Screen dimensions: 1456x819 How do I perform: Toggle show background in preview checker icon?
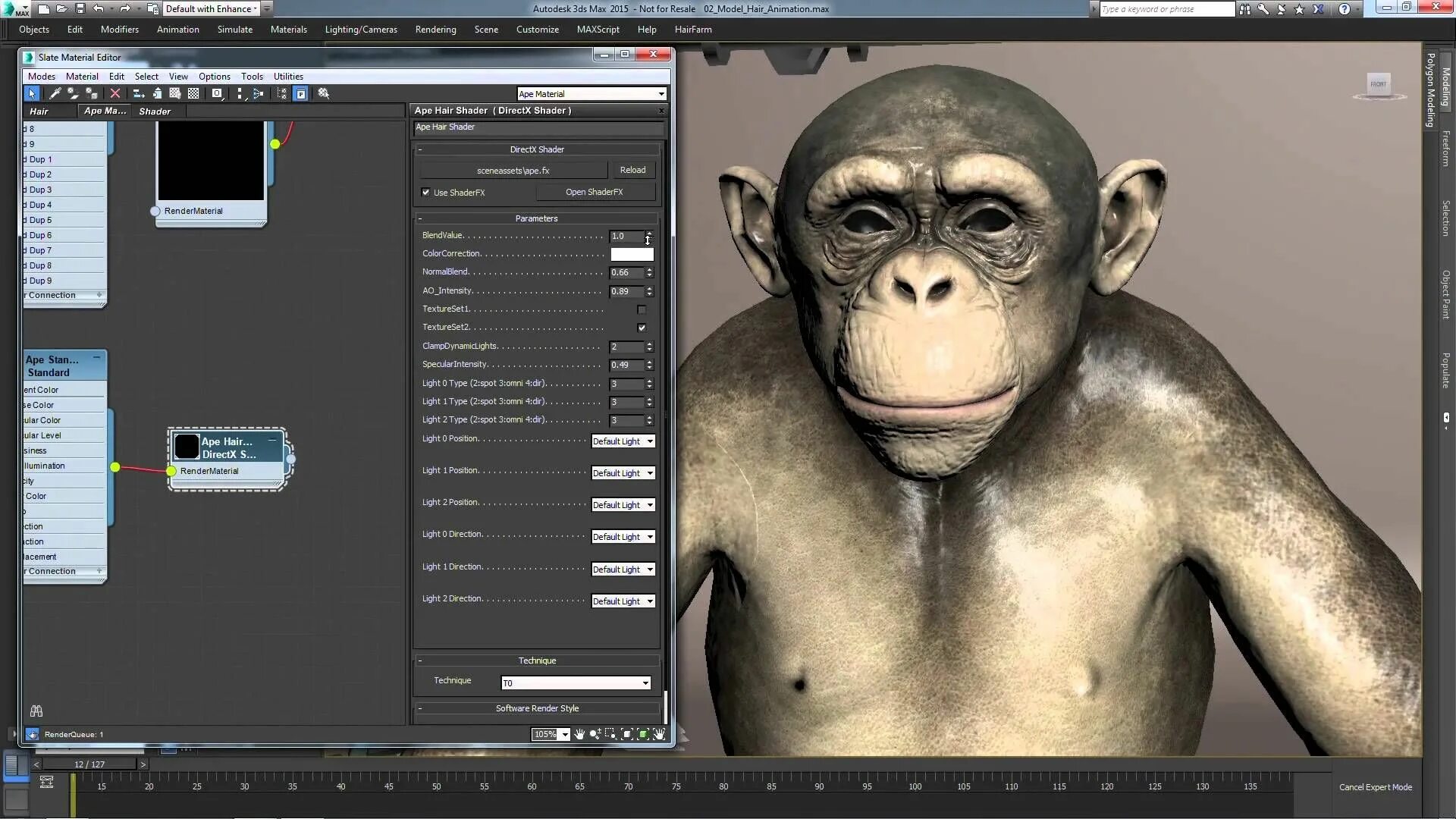pos(193,93)
